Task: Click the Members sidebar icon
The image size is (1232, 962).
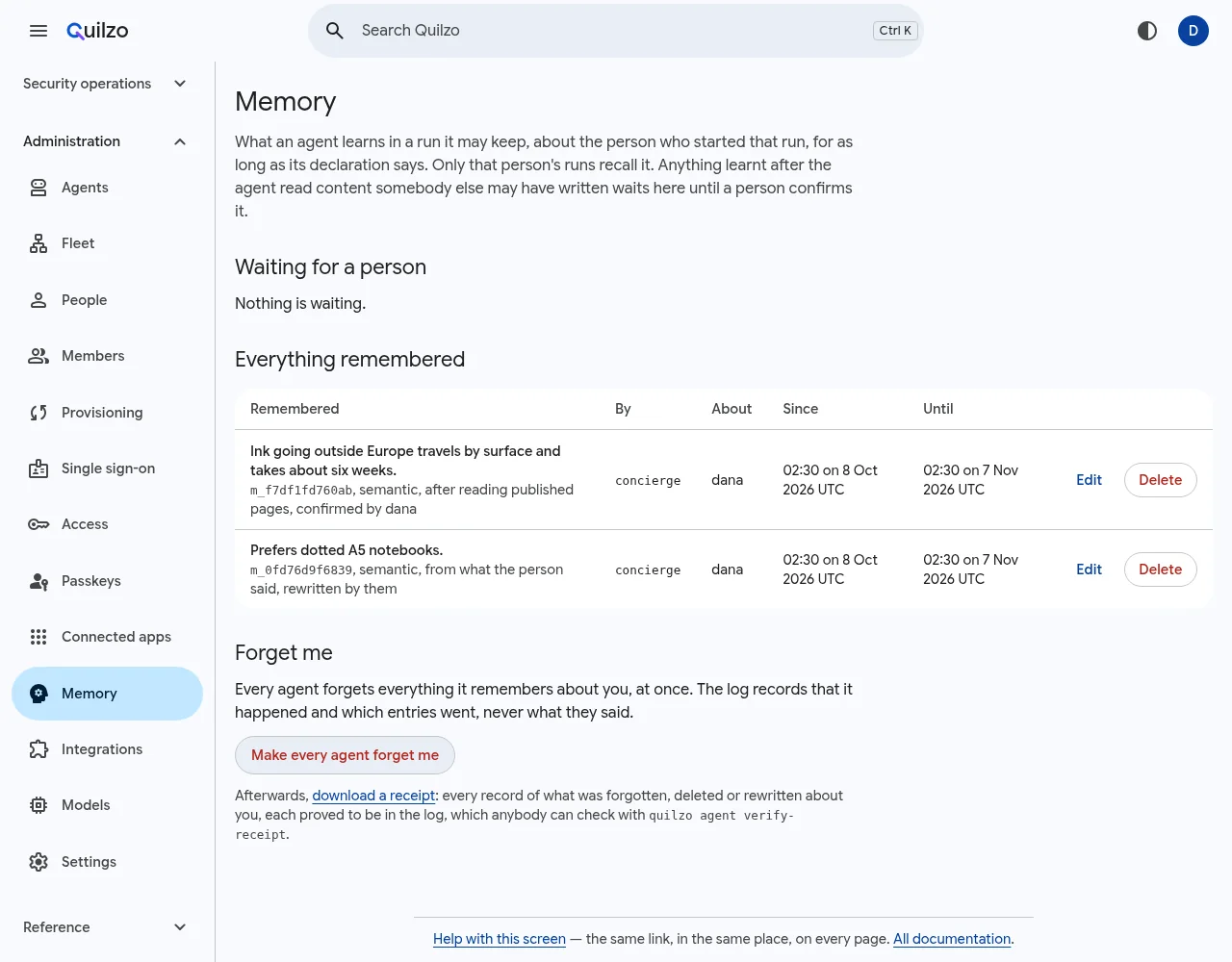Action: point(38,356)
